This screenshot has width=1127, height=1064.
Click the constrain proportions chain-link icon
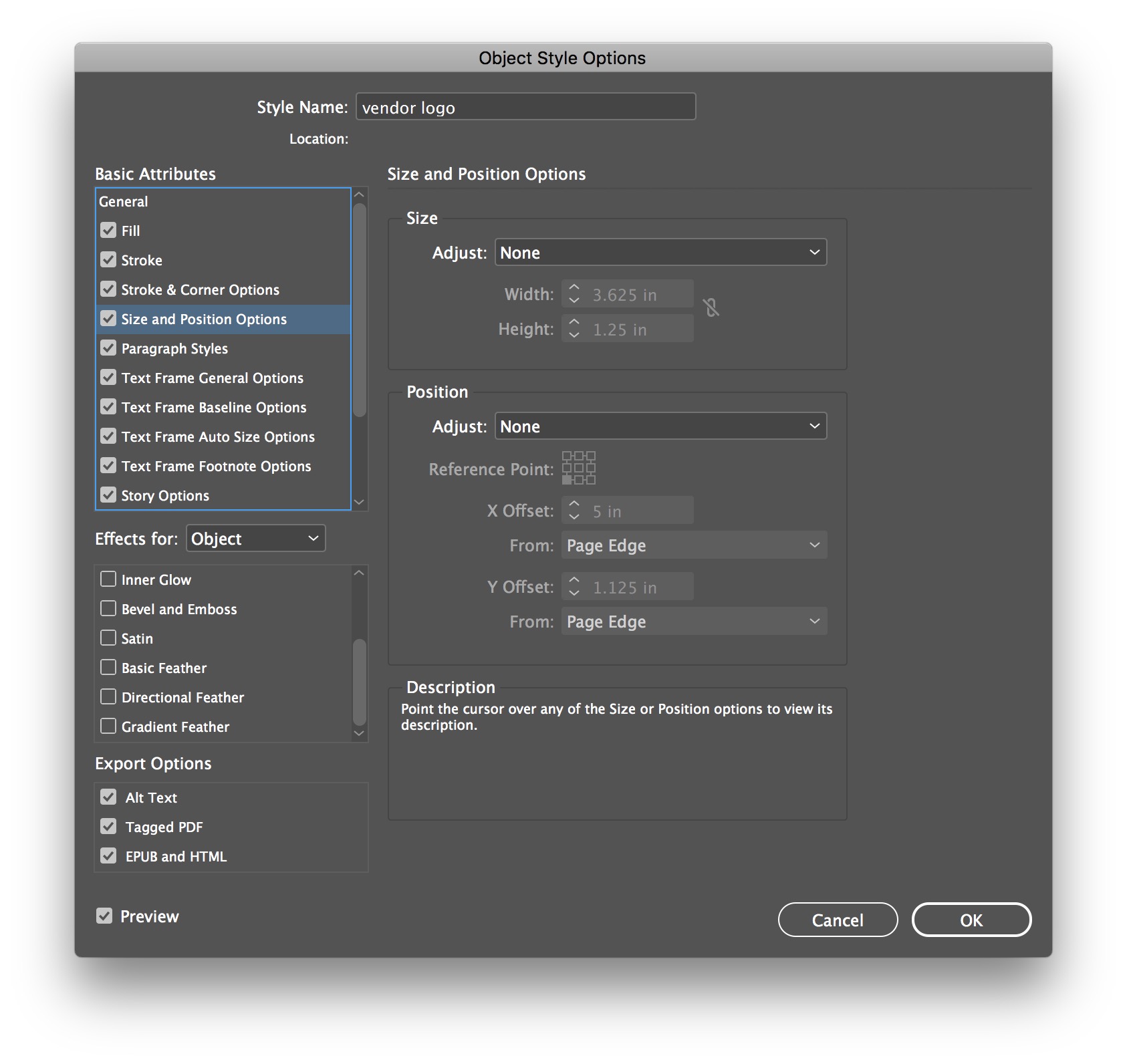[x=711, y=308]
